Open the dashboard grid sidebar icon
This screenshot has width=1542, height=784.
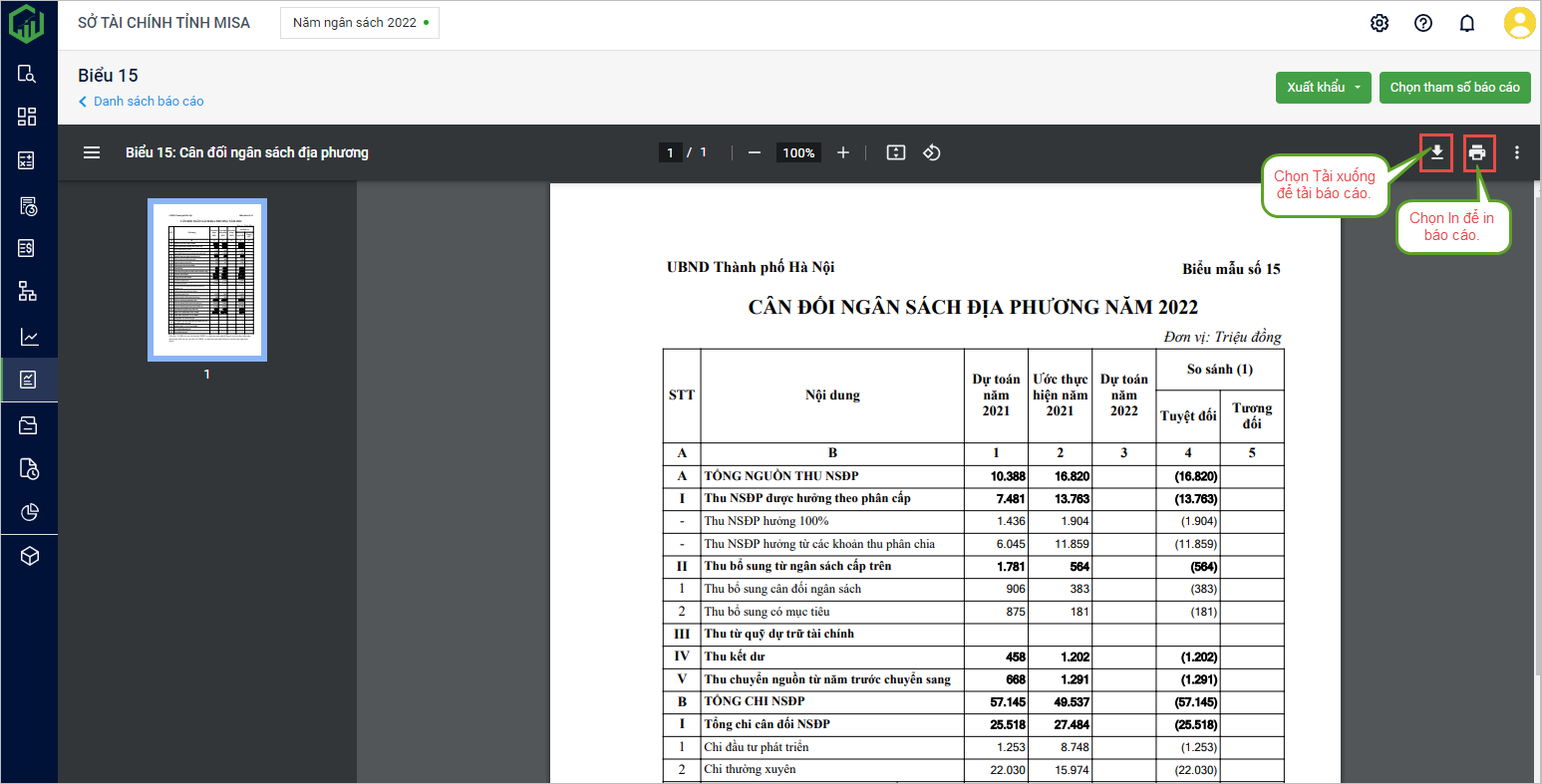(28, 117)
